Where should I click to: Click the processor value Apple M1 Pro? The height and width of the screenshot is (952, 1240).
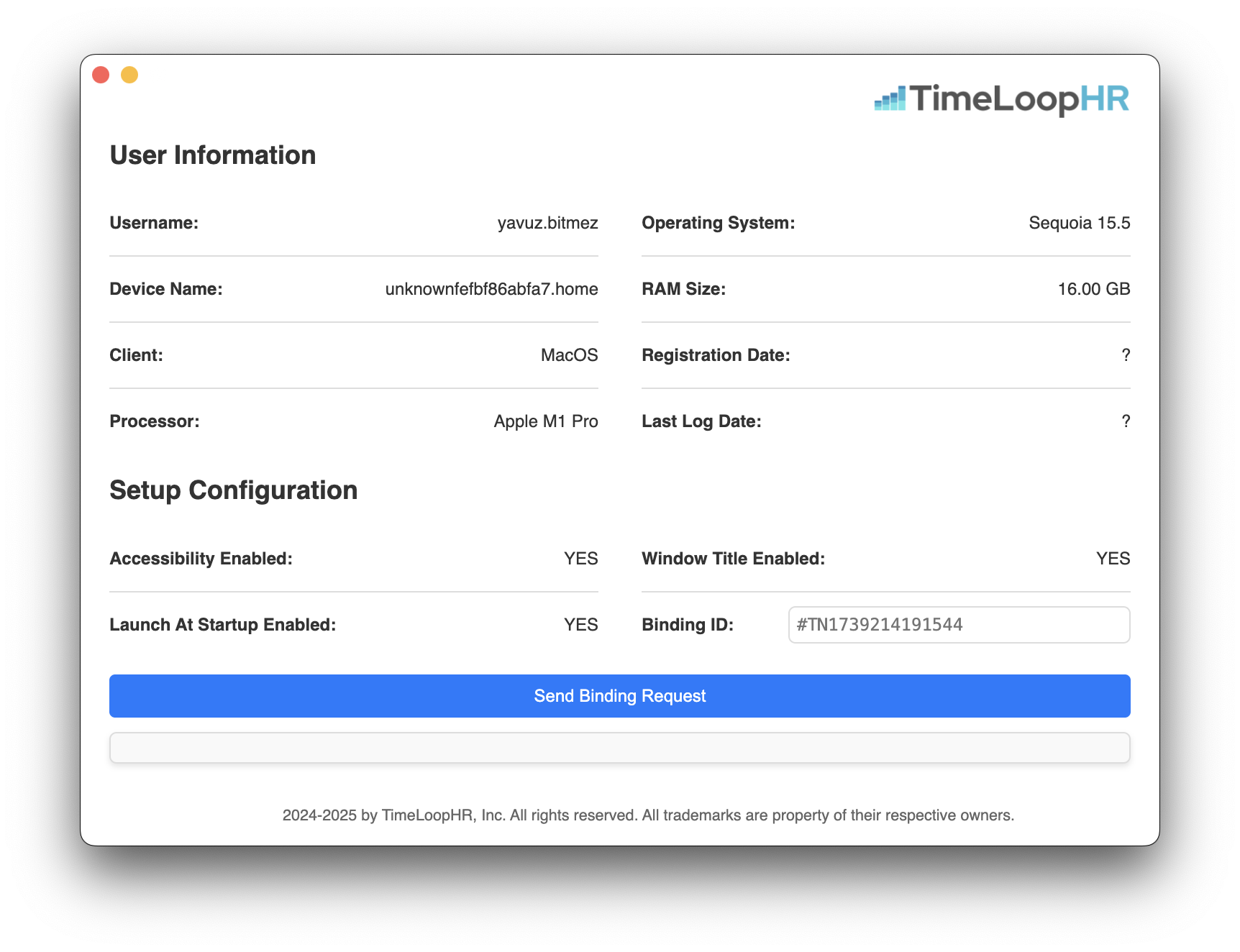[x=544, y=421]
